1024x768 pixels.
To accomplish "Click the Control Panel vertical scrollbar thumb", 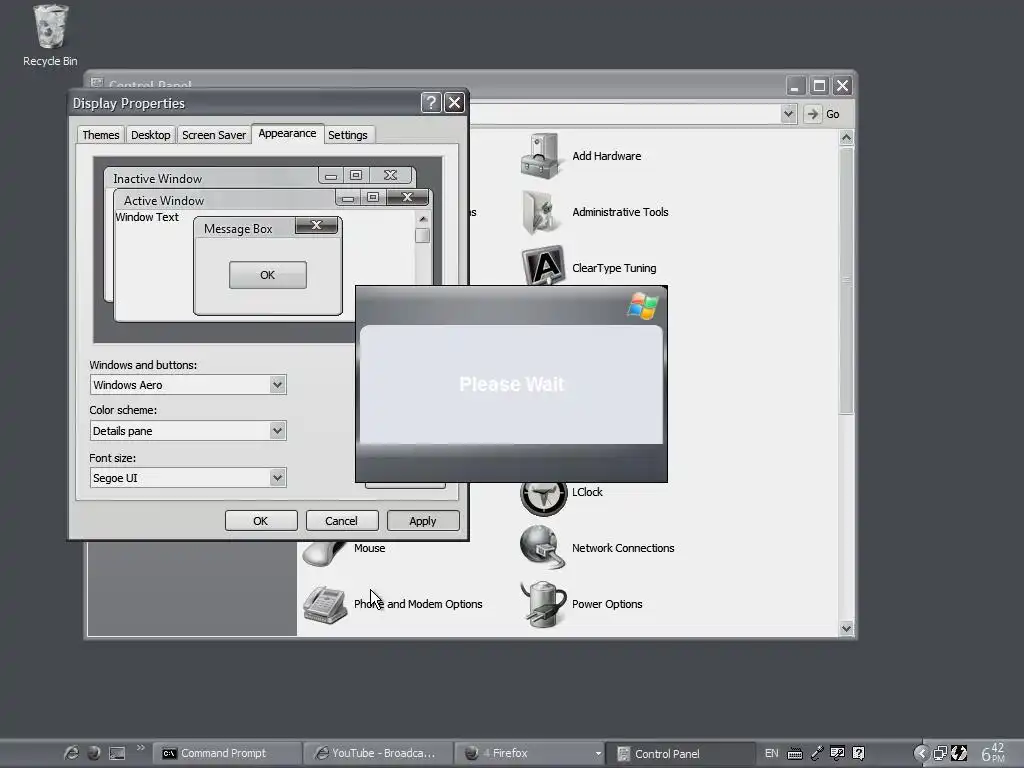I will click(x=846, y=281).
